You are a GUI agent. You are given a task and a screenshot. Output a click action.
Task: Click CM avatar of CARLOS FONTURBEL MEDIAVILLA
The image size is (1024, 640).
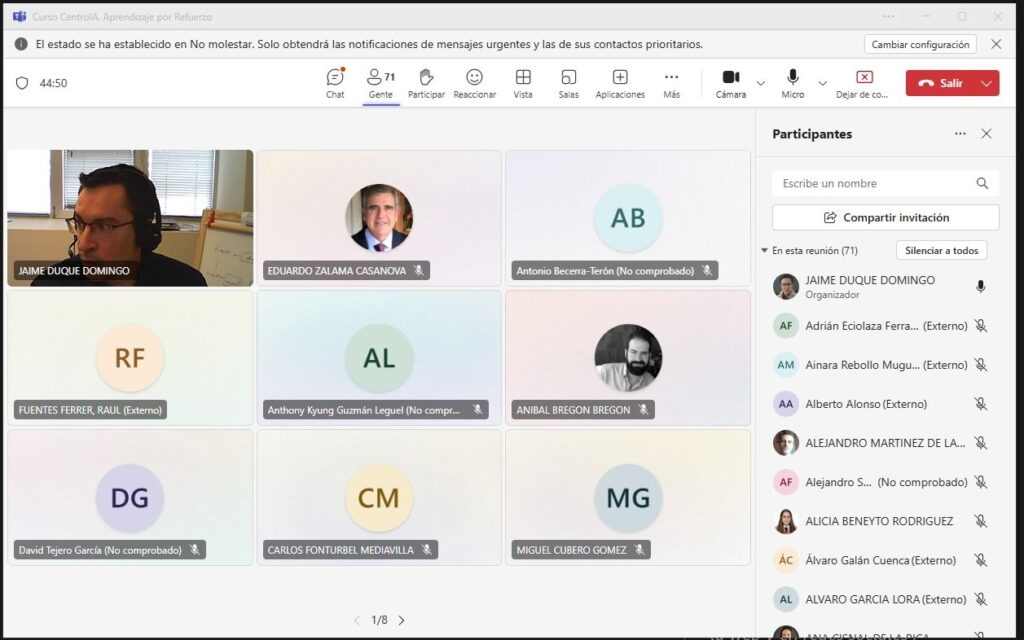[379, 498]
